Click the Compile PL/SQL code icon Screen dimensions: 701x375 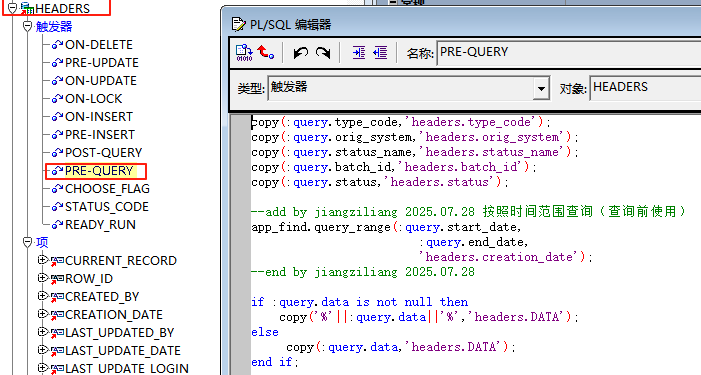pyautogui.click(x=244, y=53)
